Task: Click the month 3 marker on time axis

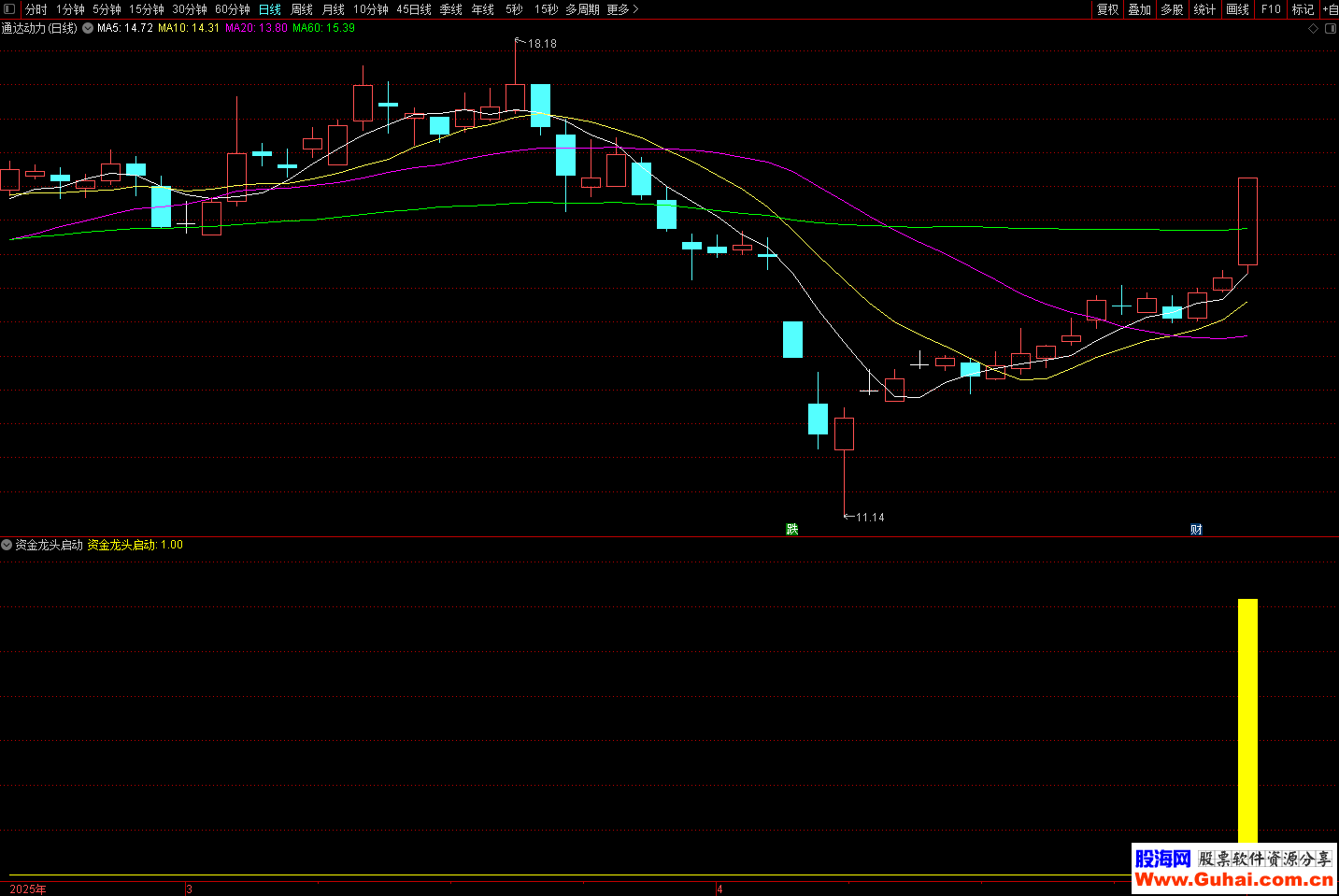Action: coord(189,889)
